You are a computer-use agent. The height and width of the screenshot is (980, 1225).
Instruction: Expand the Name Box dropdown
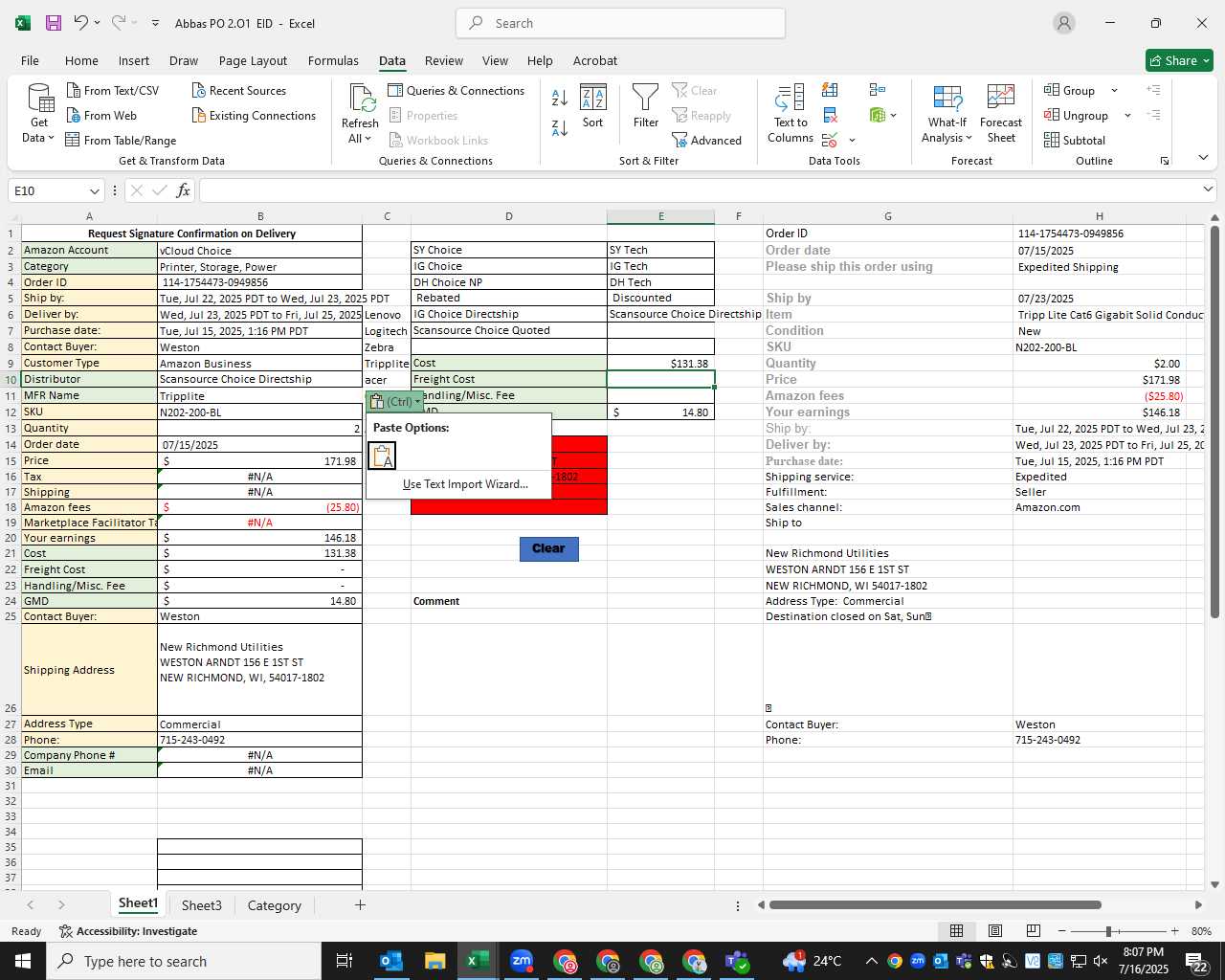click(94, 190)
